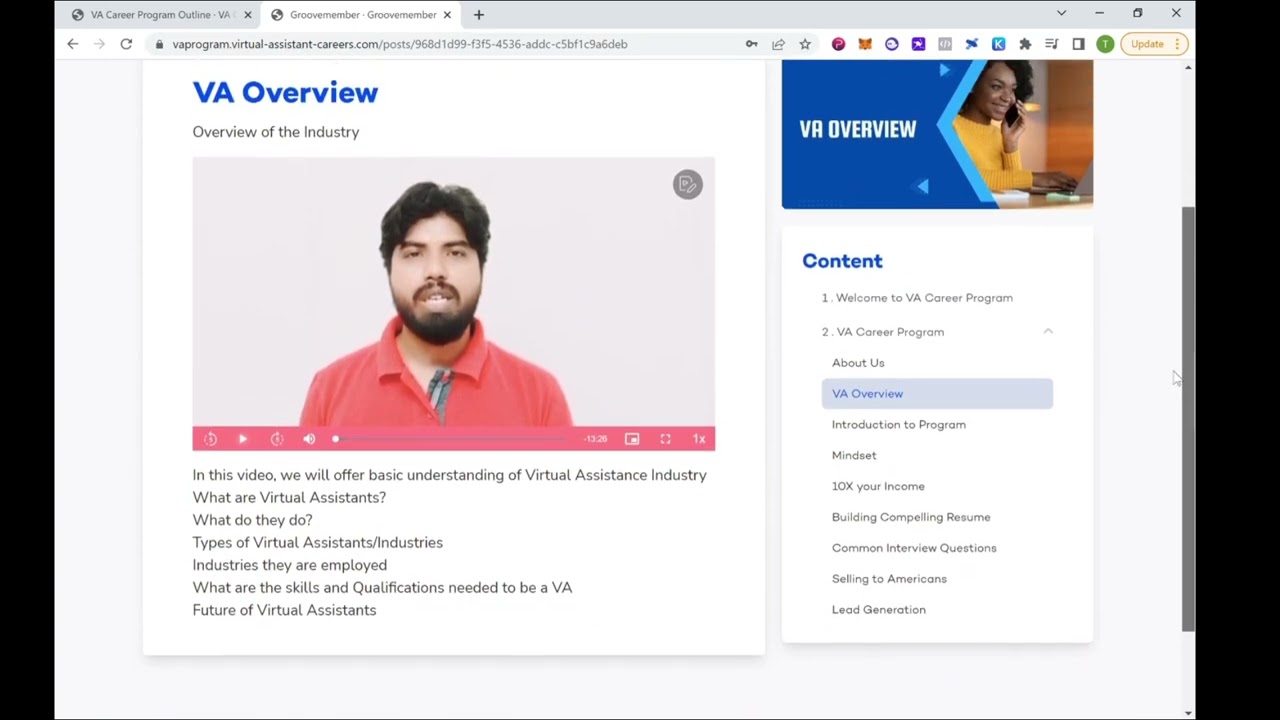Open the blue bird-like extension icon

(971, 44)
